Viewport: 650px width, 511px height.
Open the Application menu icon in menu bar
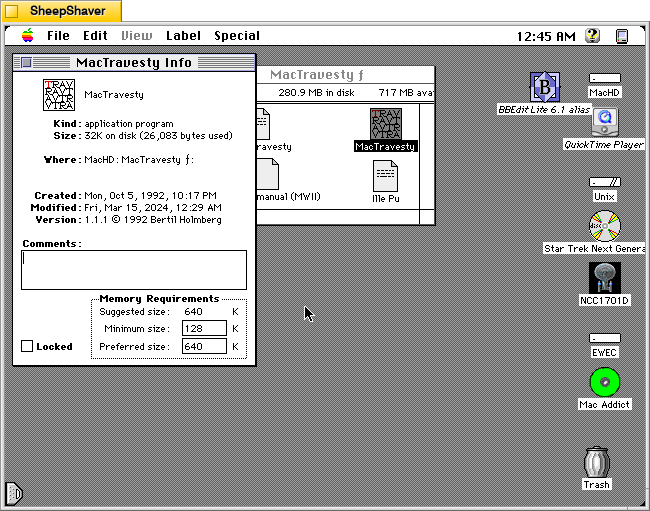(622, 36)
